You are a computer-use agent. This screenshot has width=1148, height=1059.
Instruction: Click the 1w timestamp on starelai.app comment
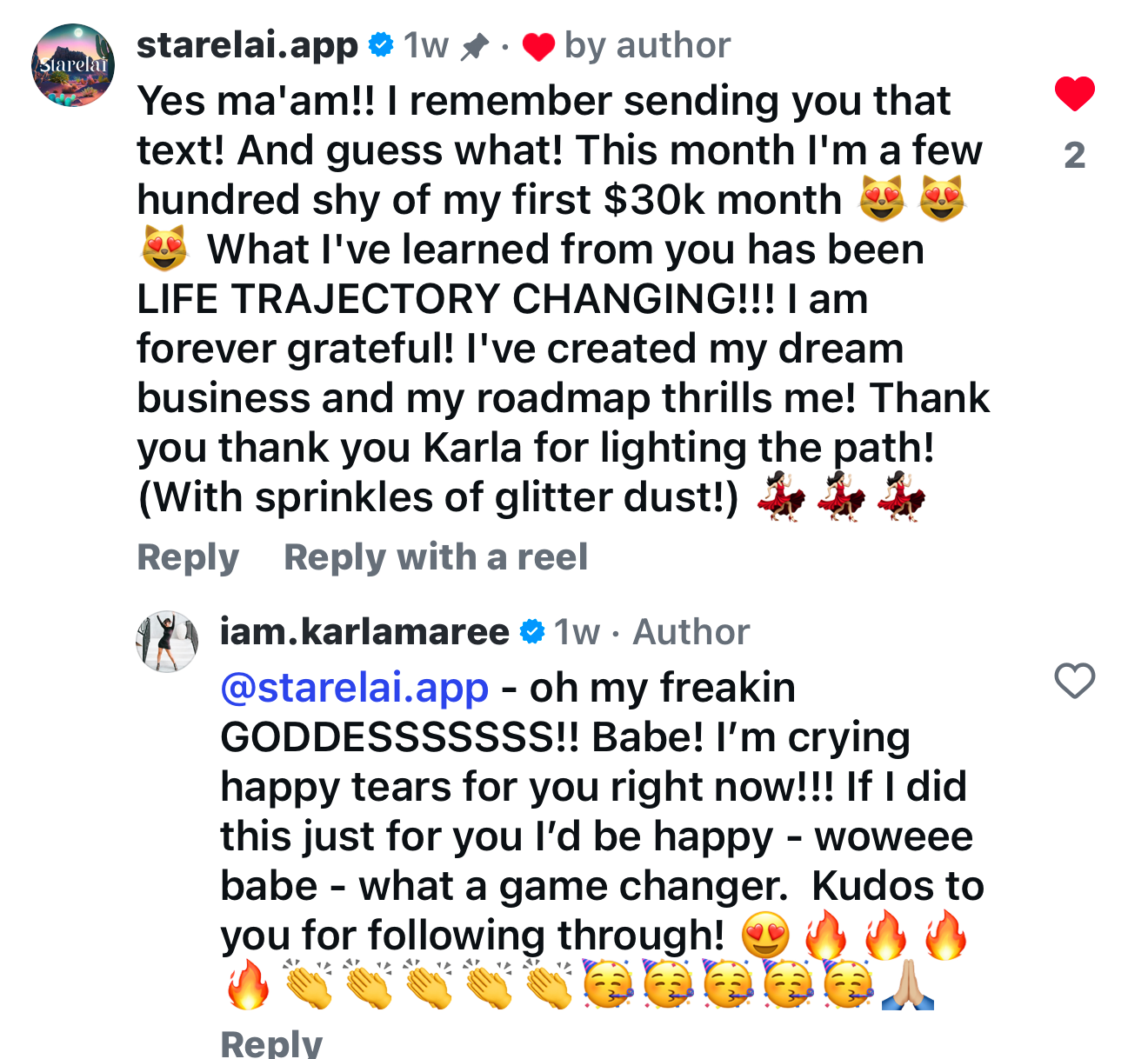[426, 45]
